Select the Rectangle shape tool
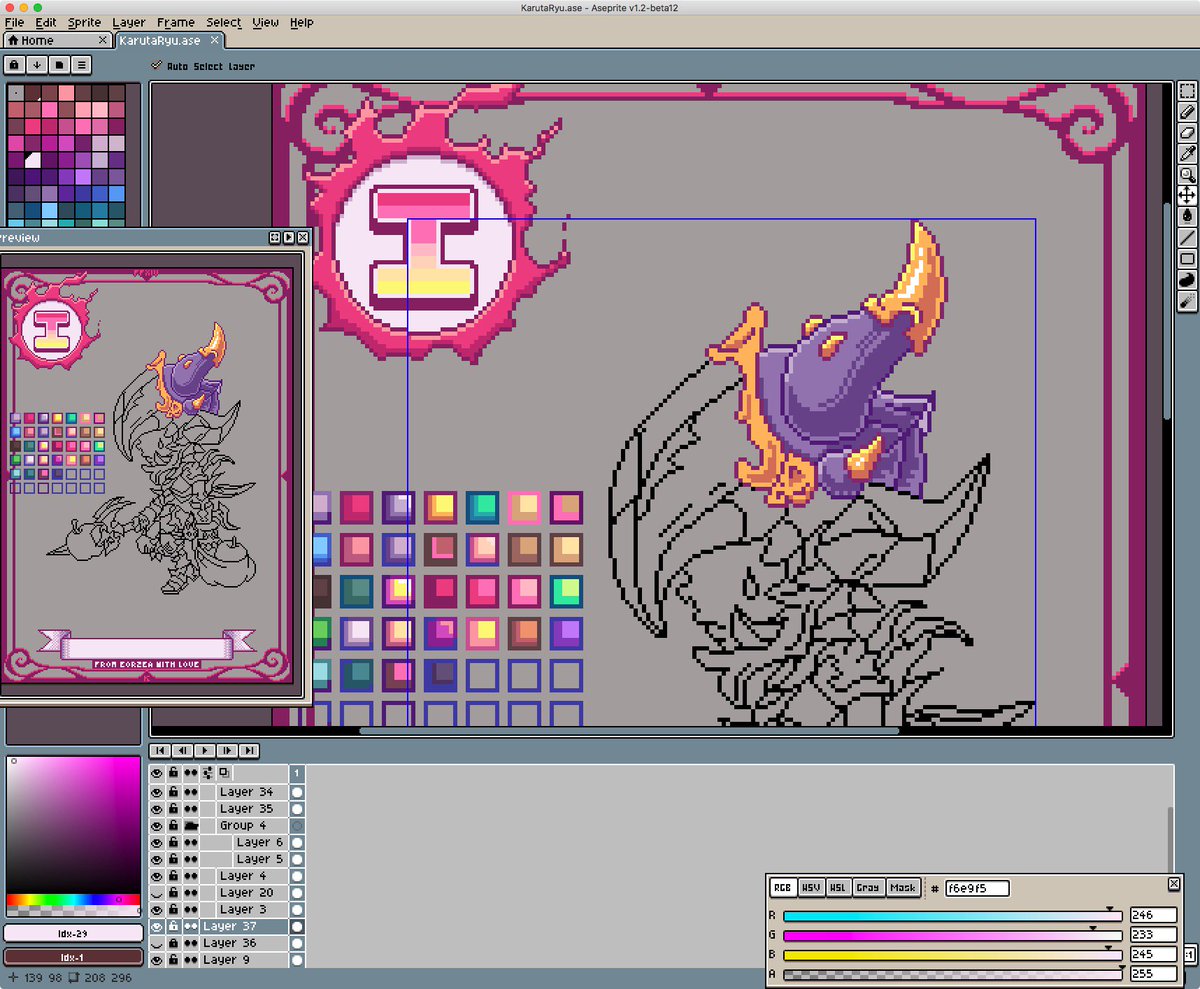The height and width of the screenshot is (989, 1200). 1187,258
